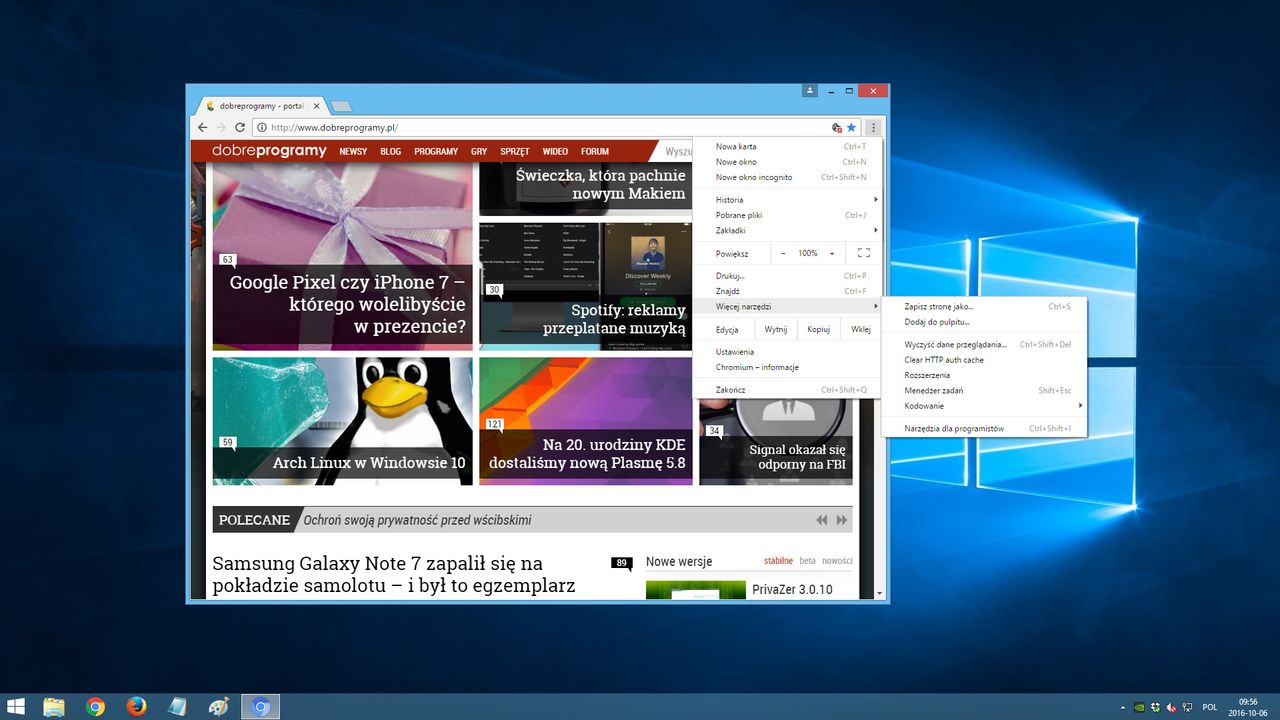This screenshot has width=1280, height=720.
Task: Click the site info icon before URL
Action: pos(261,127)
